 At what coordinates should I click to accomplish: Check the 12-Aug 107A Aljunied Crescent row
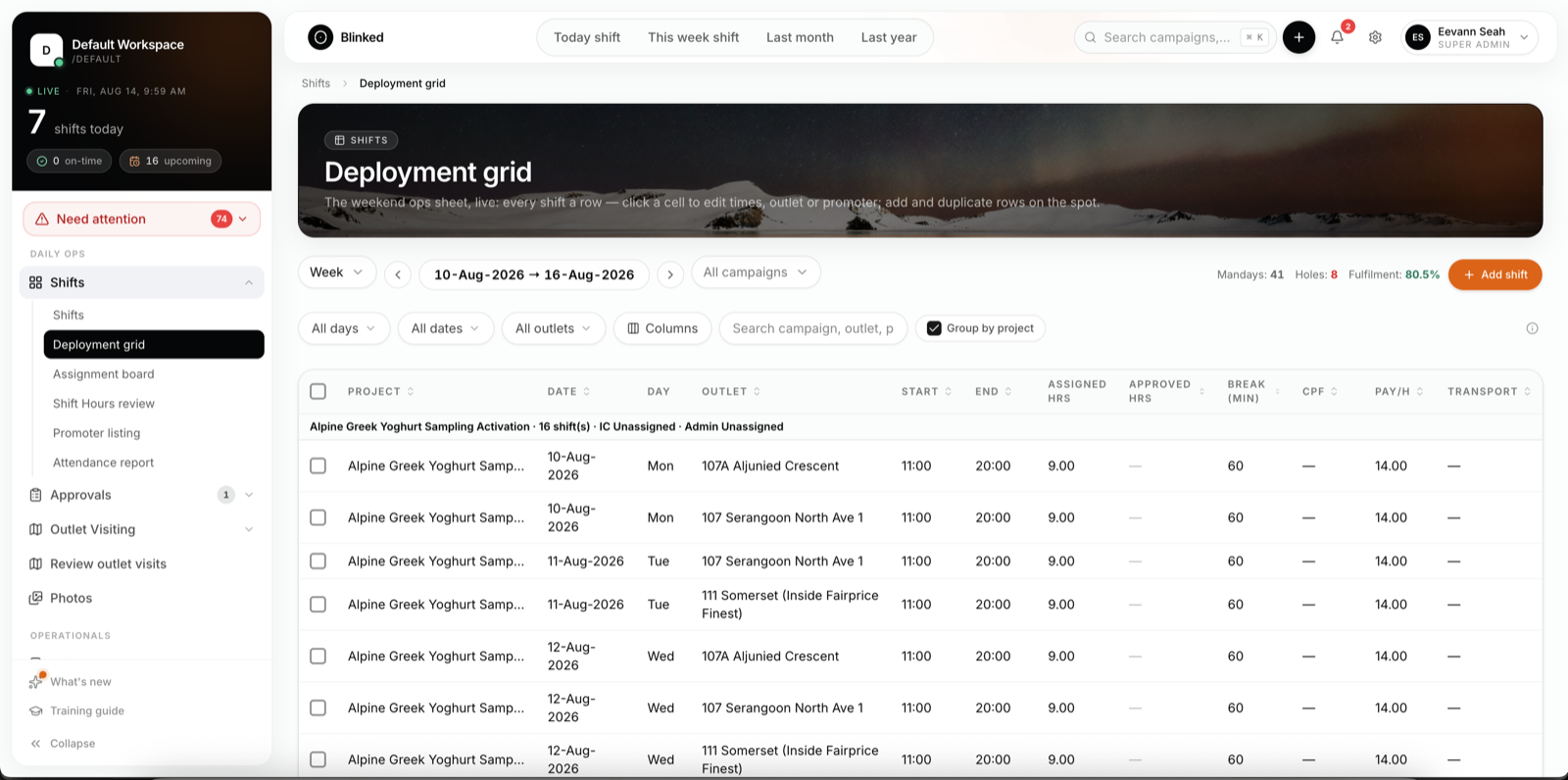point(318,657)
